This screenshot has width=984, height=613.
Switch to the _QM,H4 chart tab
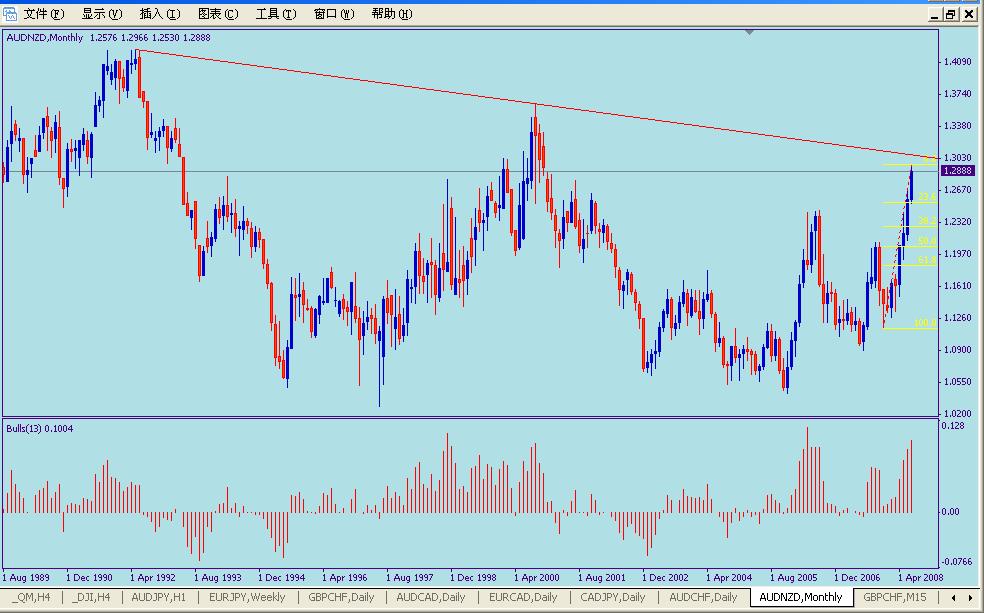click(x=31, y=597)
